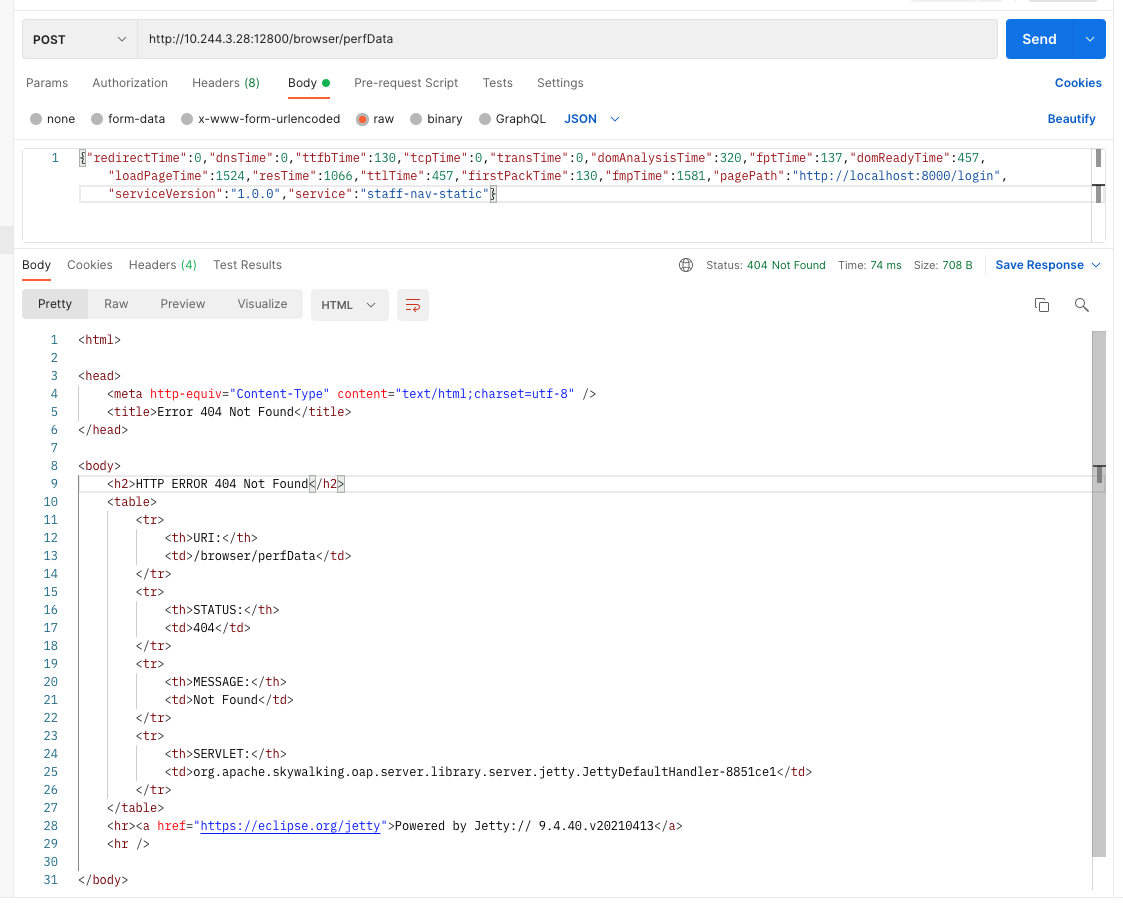This screenshot has width=1123, height=904.
Task: Select the x-www-form-urlencoded radio option
Action: pos(187,119)
